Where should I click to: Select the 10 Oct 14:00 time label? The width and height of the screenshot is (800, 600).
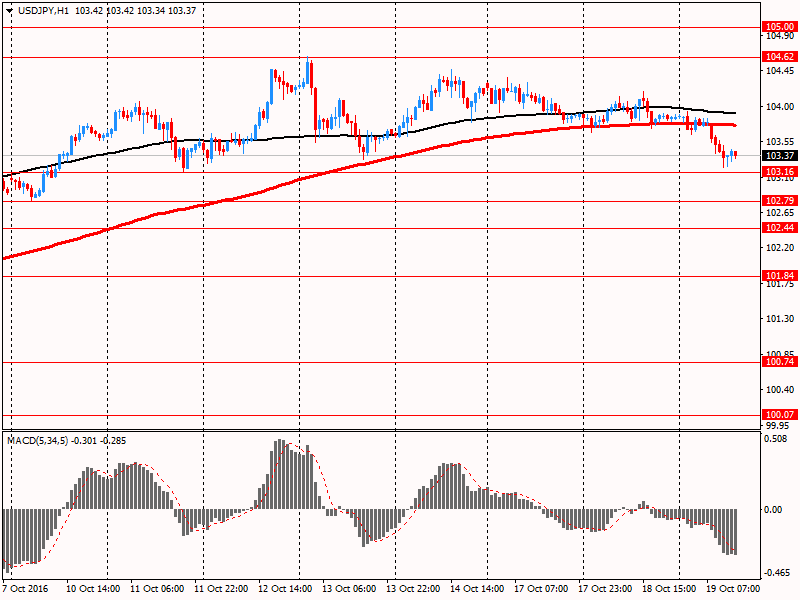click(93, 588)
